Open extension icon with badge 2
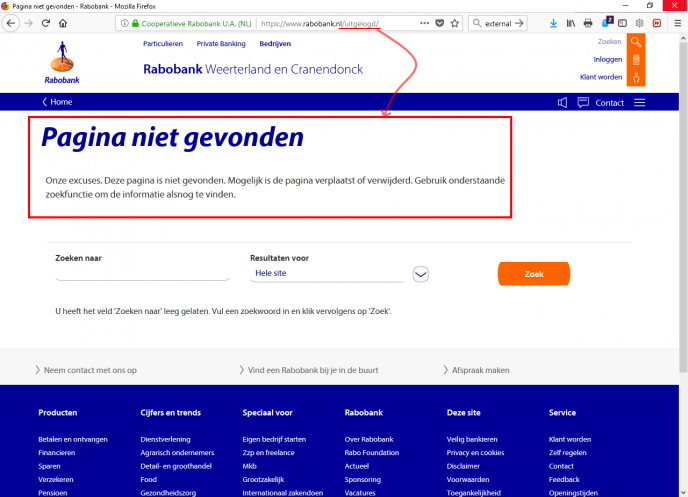The height and width of the screenshot is (497, 688). pos(607,22)
